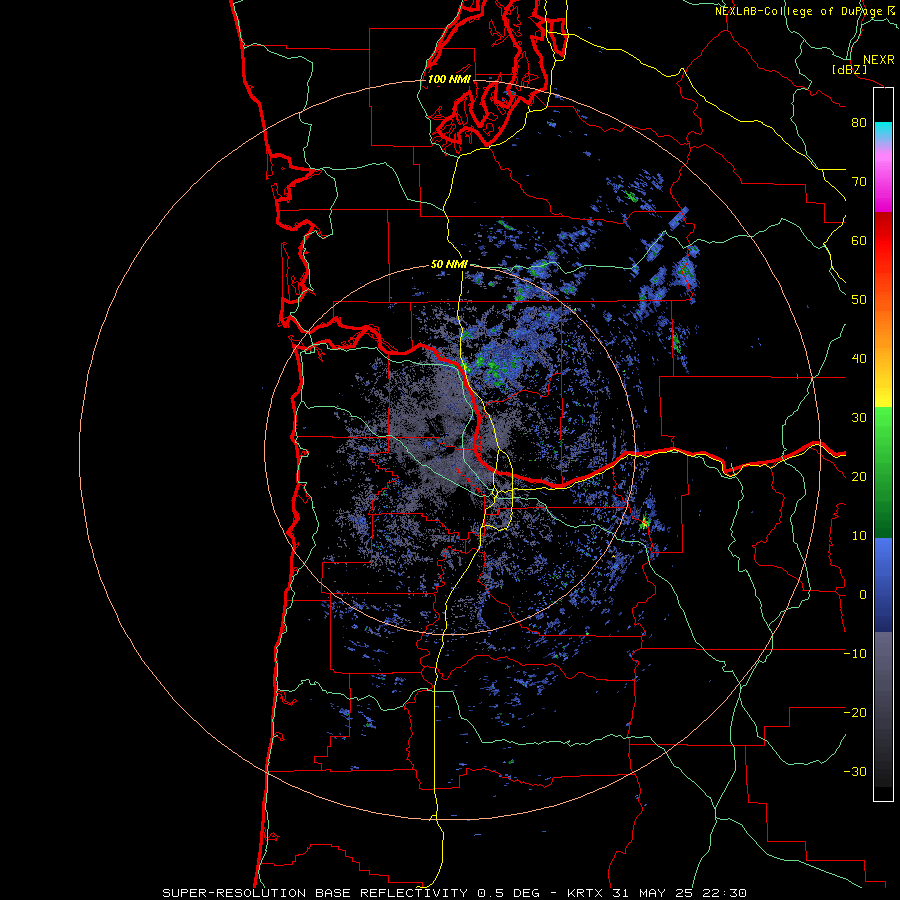Click the 50 NMI range ring label
900x900 pixels.
[449, 265]
